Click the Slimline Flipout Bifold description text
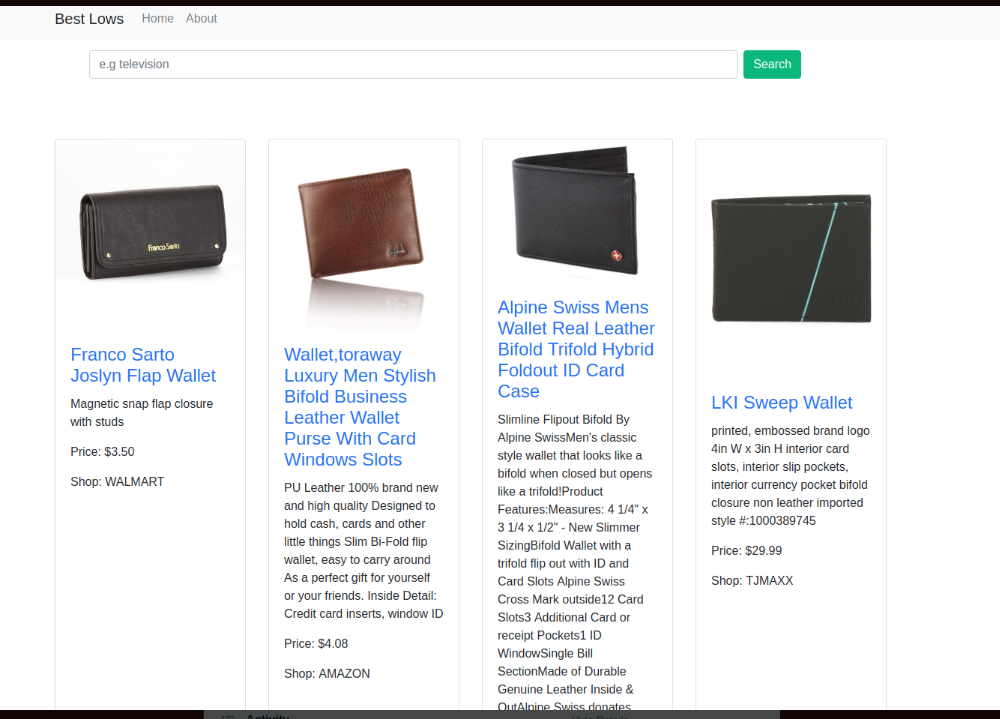This screenshot has width=1000, height=719. tap(575, 561)
